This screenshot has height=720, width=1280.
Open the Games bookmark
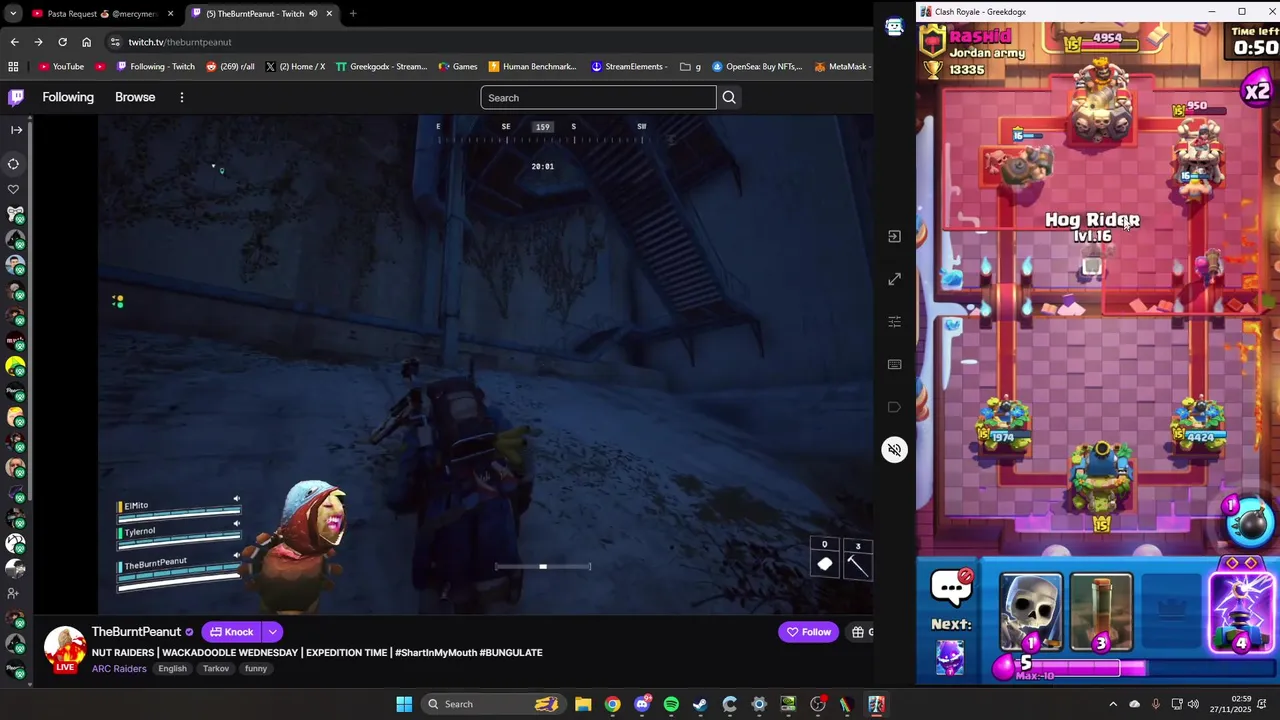(457, 67)
